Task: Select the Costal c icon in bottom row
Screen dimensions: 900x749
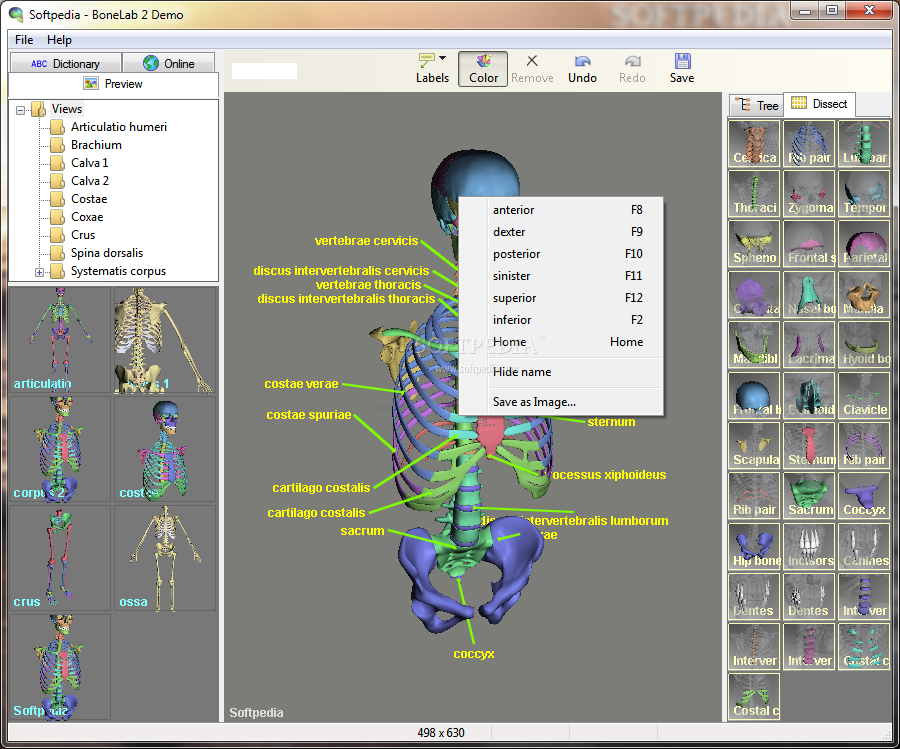Action: click(x=754, y=697)
